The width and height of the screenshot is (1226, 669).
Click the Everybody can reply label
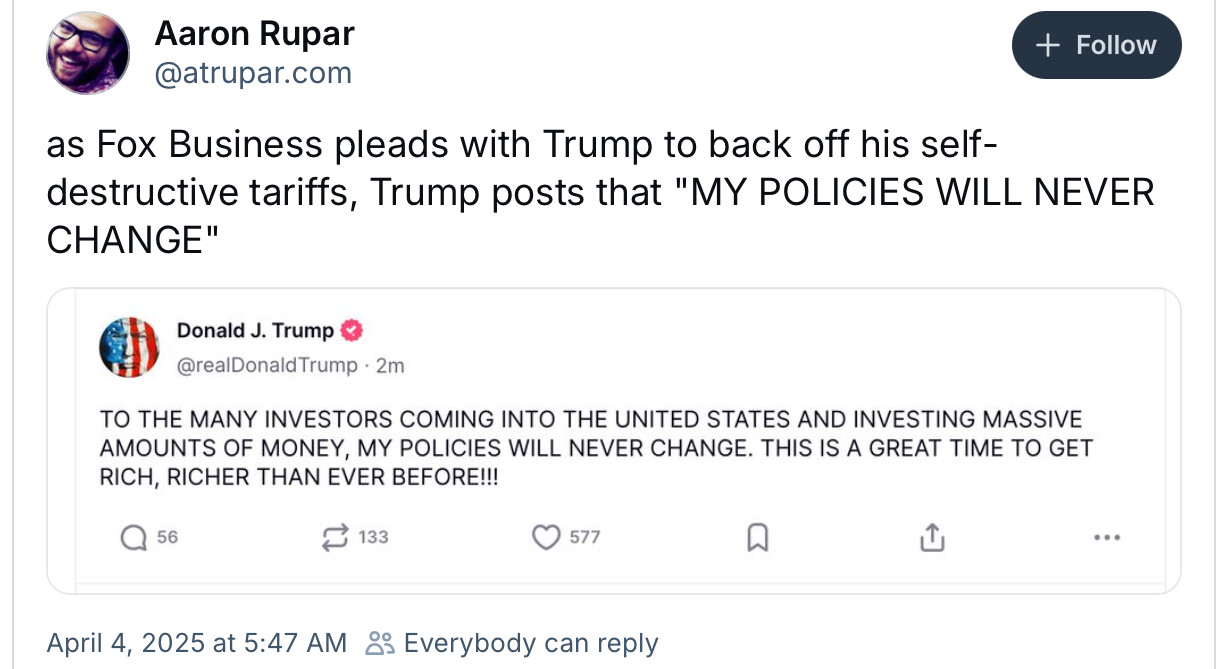tap(531, 642)
